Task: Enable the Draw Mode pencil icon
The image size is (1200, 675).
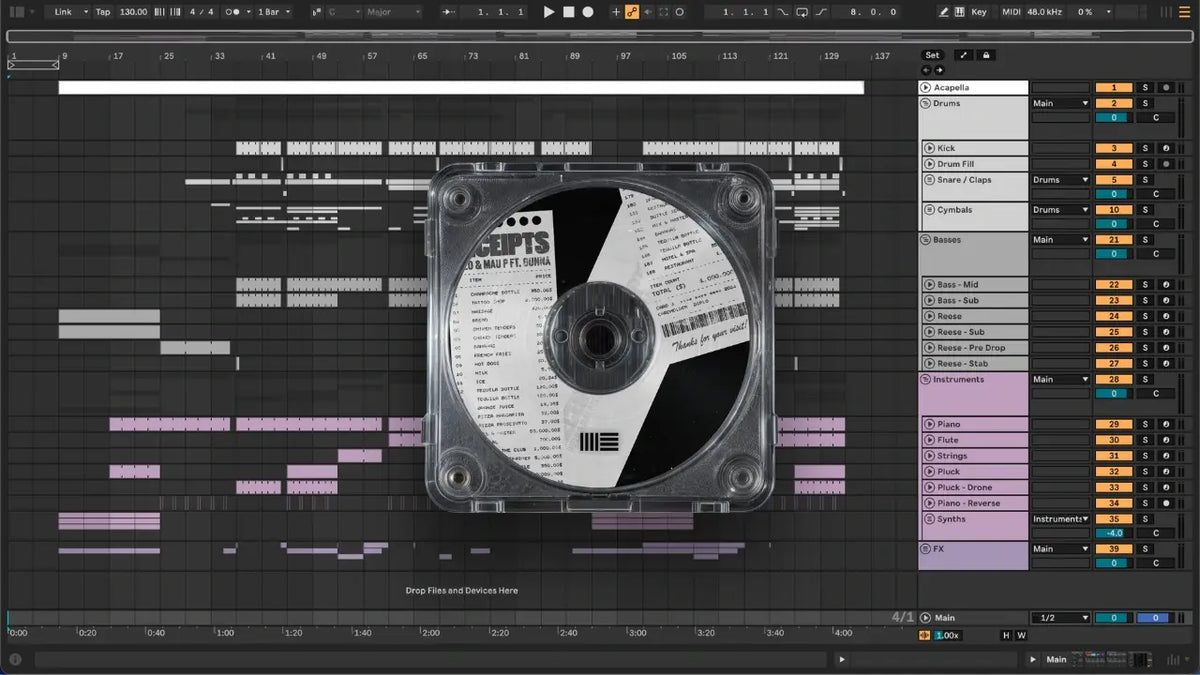Action: click(x=944, y=12)
